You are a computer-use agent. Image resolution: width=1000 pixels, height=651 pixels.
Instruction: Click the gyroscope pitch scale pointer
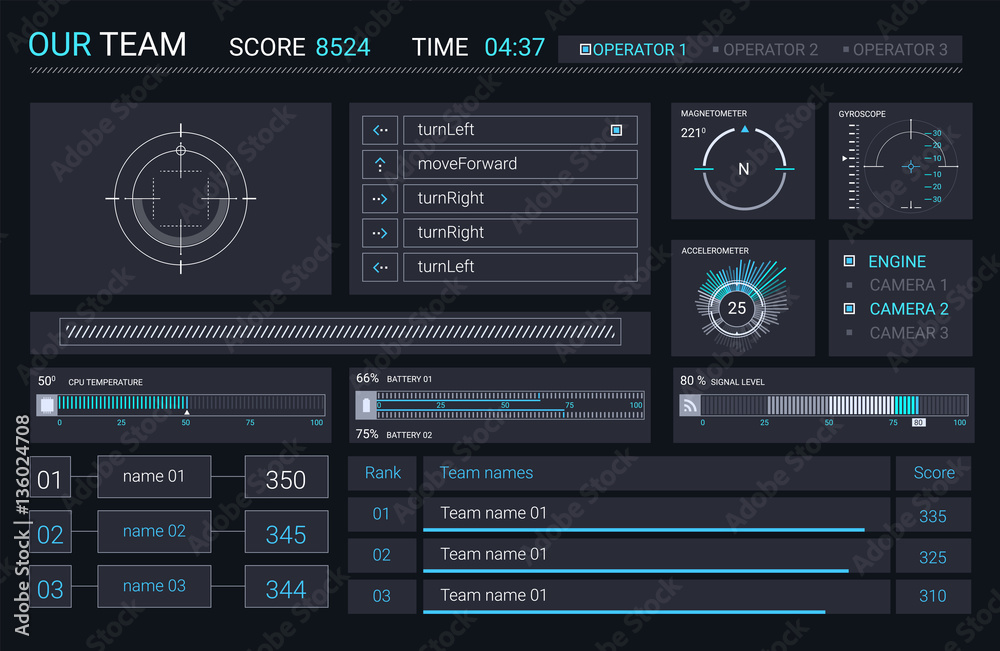844,158
